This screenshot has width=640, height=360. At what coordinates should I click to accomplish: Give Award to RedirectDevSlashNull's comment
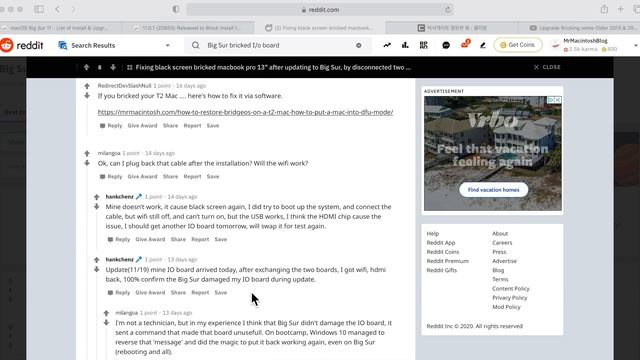(x=142, y=126)
